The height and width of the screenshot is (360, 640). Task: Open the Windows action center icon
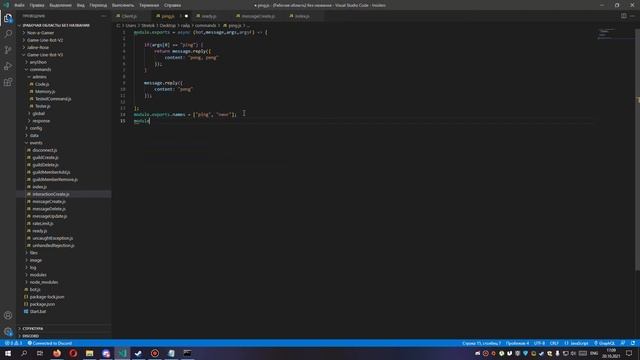coord(629,353)
